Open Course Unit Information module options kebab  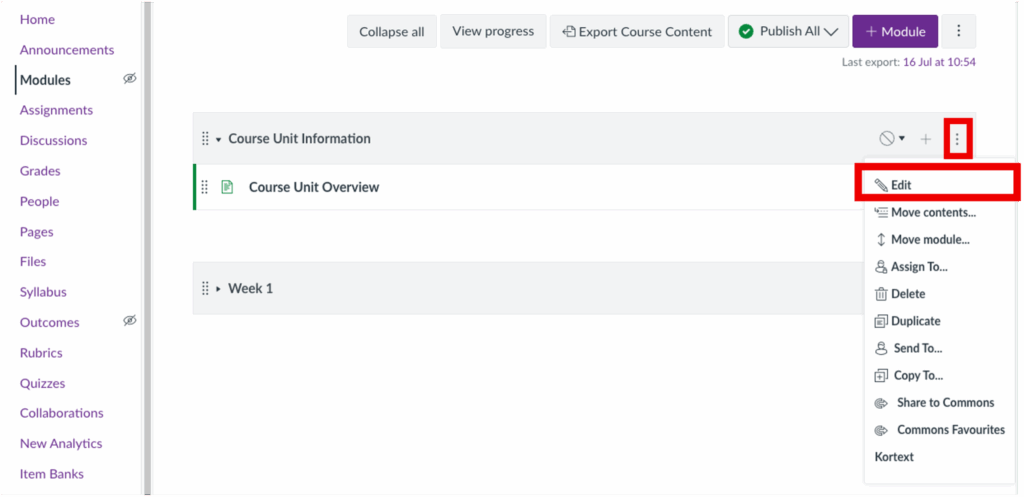tap(958, 138)
